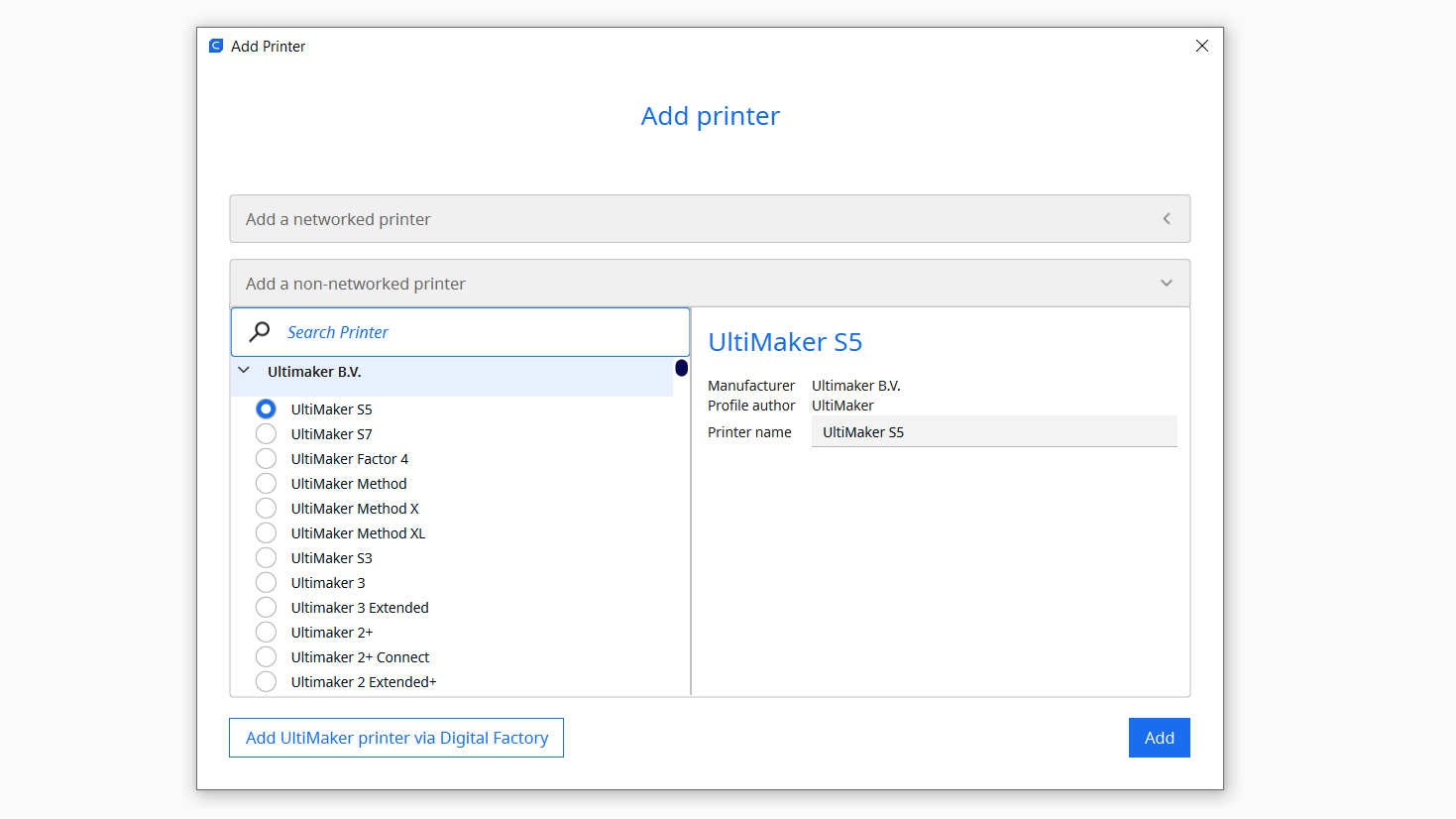Click the Add button
Screen dimensions: 1456x819
click(1160, 738)
